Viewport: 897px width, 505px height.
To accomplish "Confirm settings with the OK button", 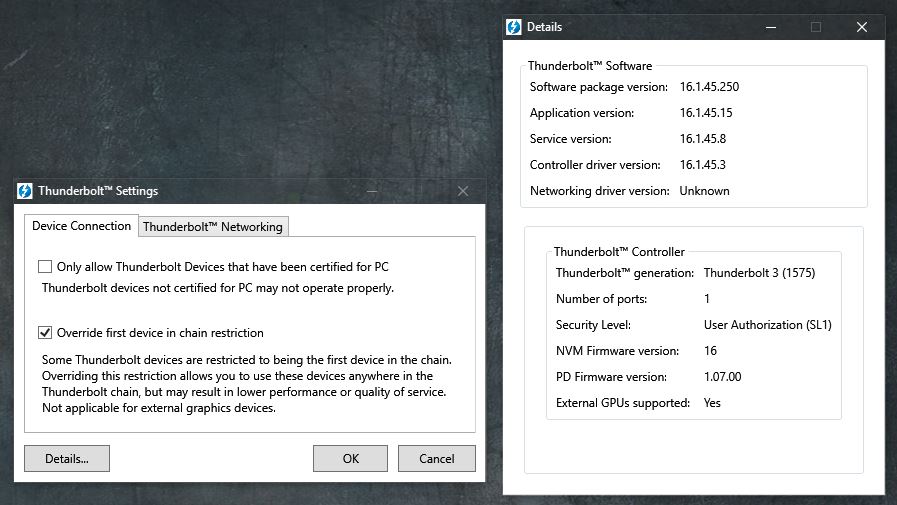I will (350, 459).
